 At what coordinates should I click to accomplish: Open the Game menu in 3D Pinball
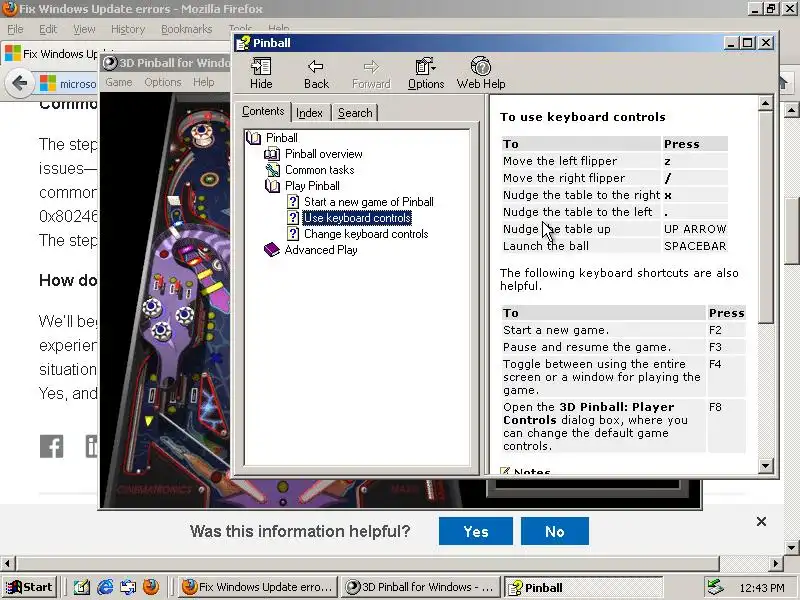(118, 82)
